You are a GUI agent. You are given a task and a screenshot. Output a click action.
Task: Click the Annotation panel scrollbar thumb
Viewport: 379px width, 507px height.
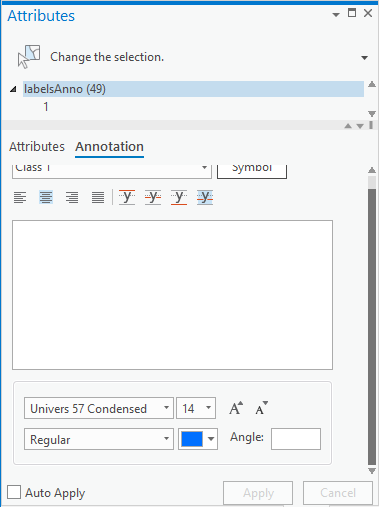click(x=372, y=327)
